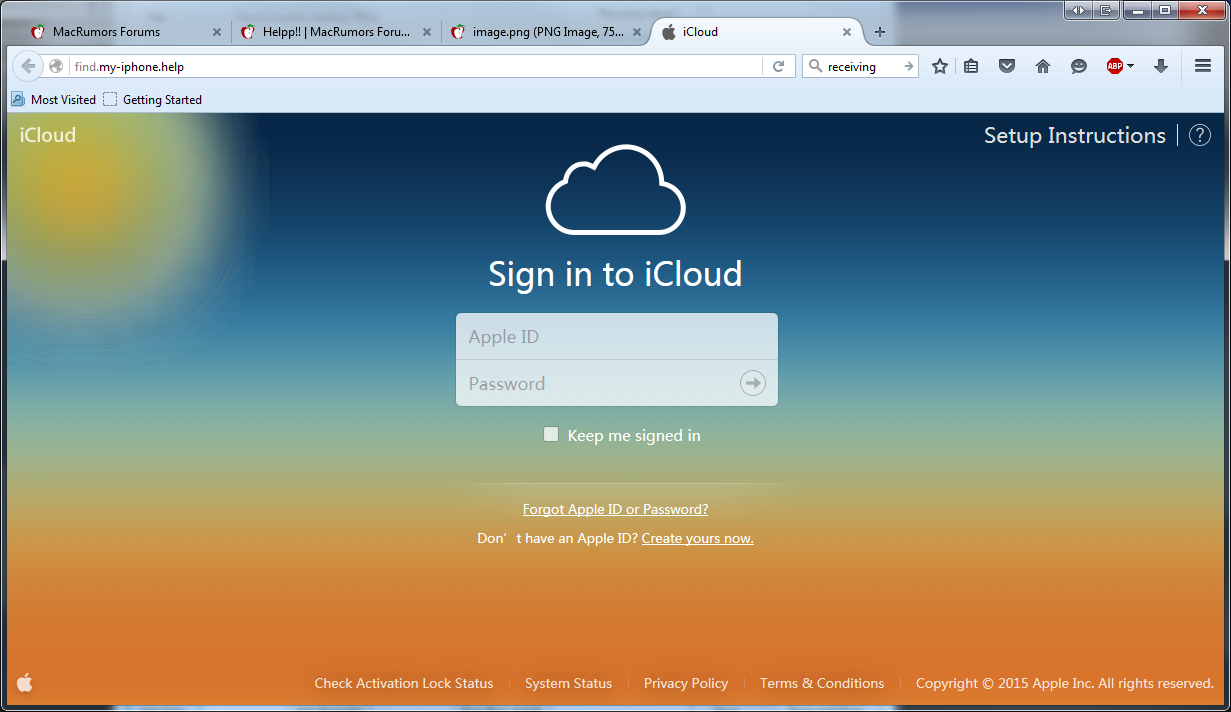
Task: Click the browser back arrow button
Action: pos(28,67)
